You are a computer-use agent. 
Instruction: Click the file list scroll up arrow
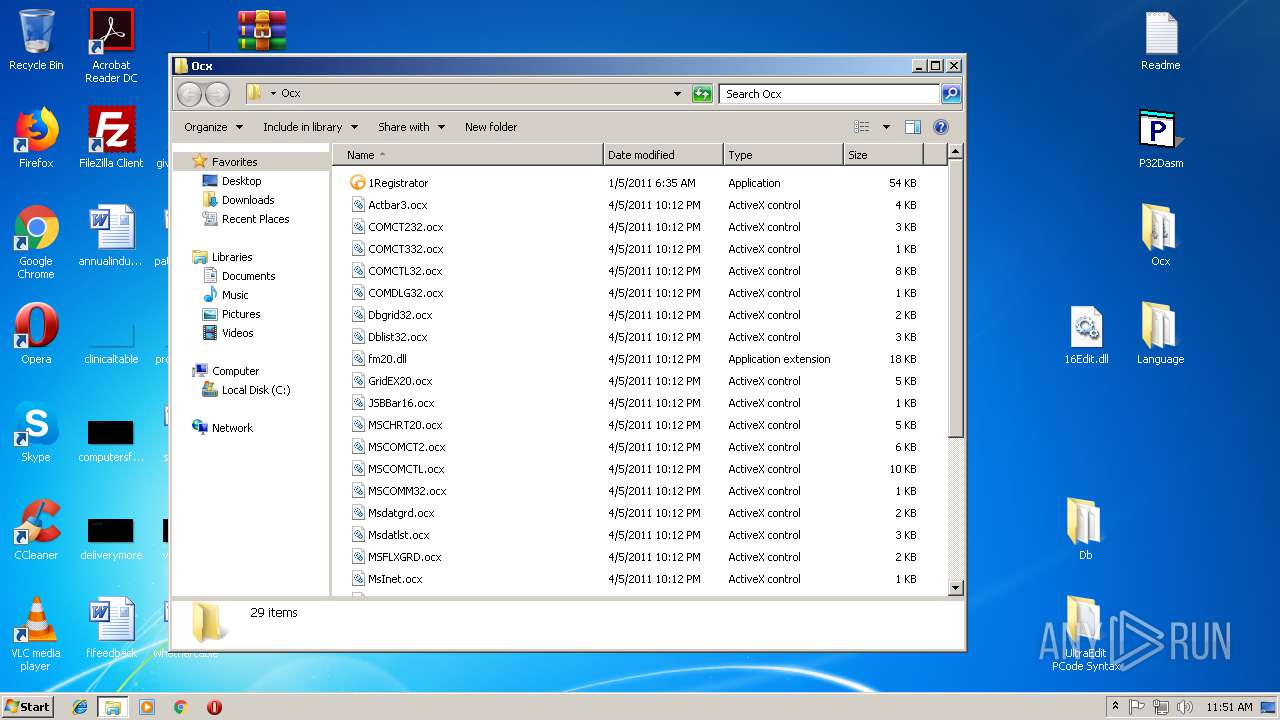pos(955,152)
